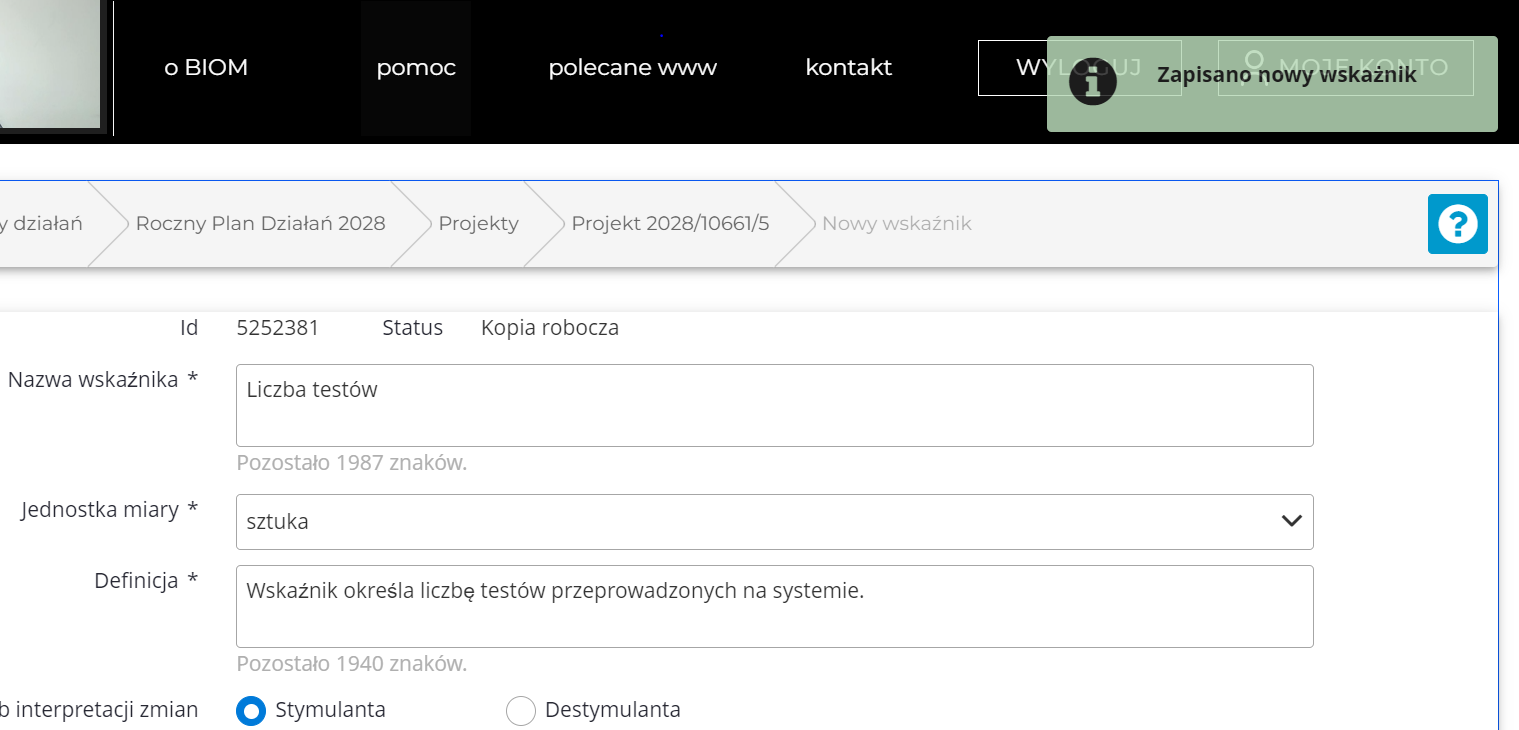Click the WYLOGUJ button
The height and width of the screenshot is (730, 1519).
click(1010, 68)
